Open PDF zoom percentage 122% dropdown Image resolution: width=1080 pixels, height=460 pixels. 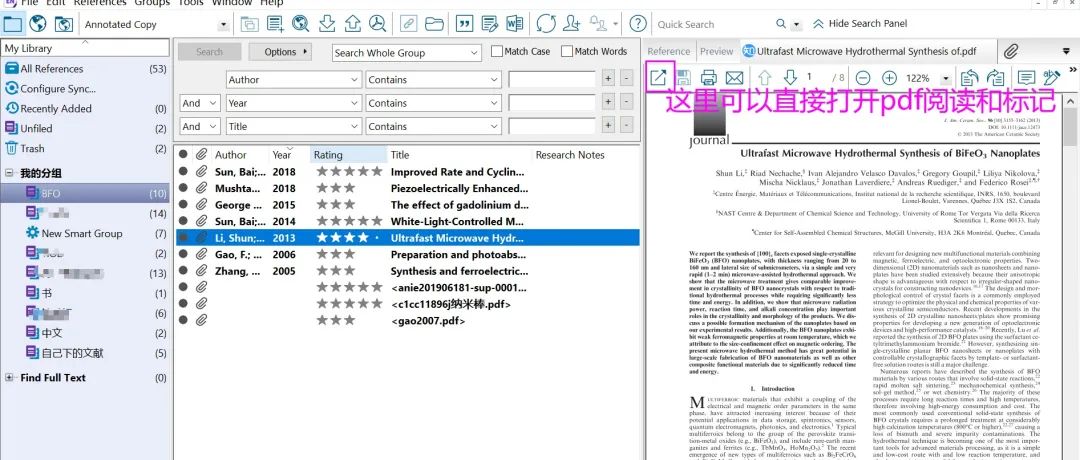point(946,79)
